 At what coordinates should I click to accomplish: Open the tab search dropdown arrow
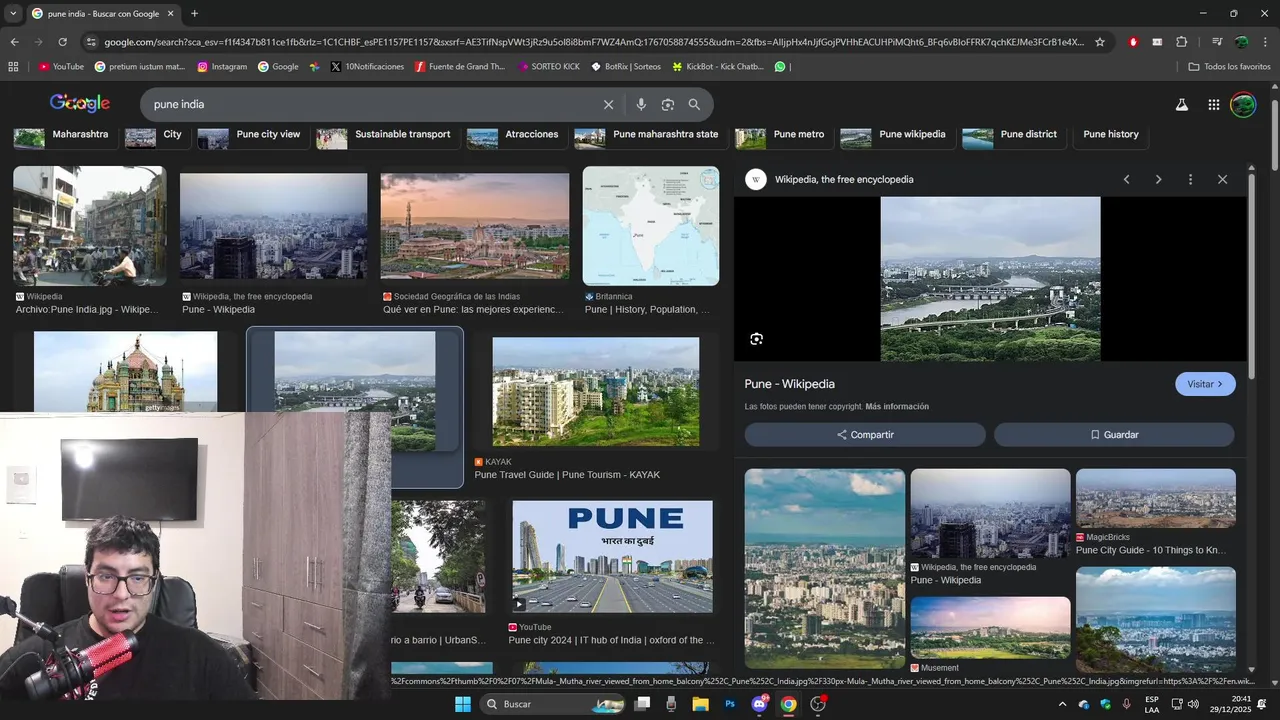pos(14,13)
